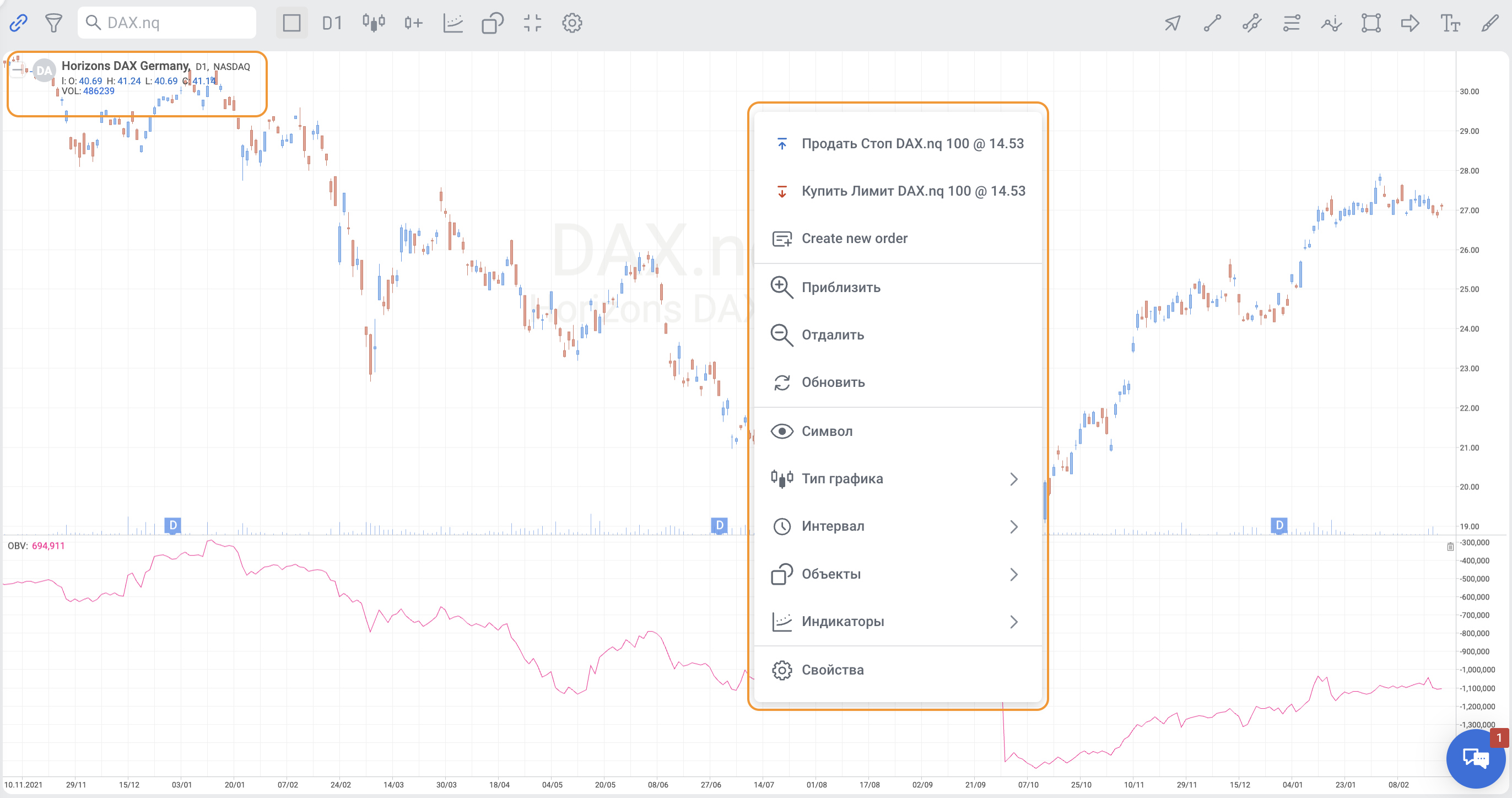Open the candlestick chart type toolbar icon

373,23
